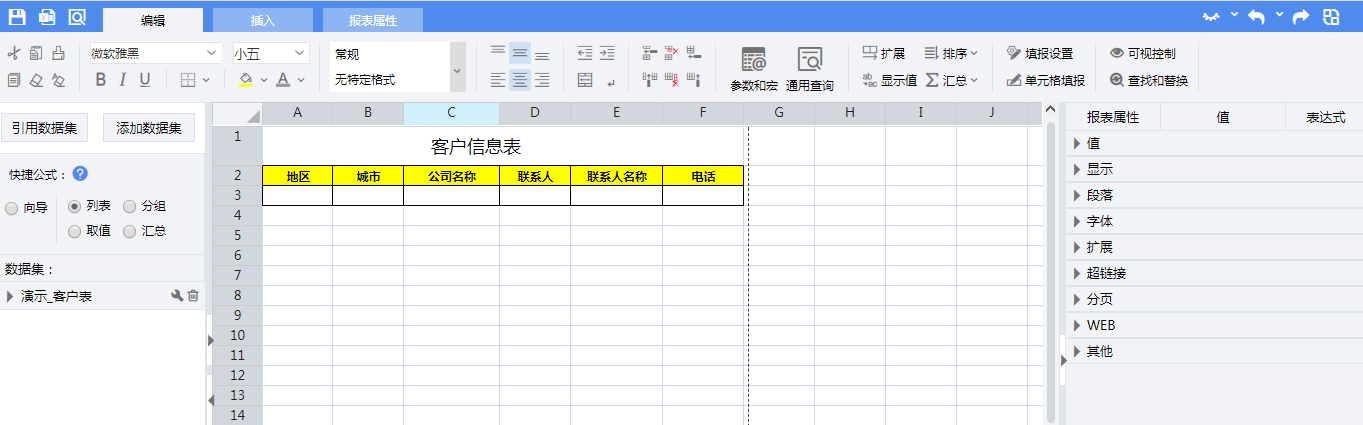Open the 参数和宏 parameters and macros tool
The height and width of the screenshot is (425, 1363).
pos(753,68)
